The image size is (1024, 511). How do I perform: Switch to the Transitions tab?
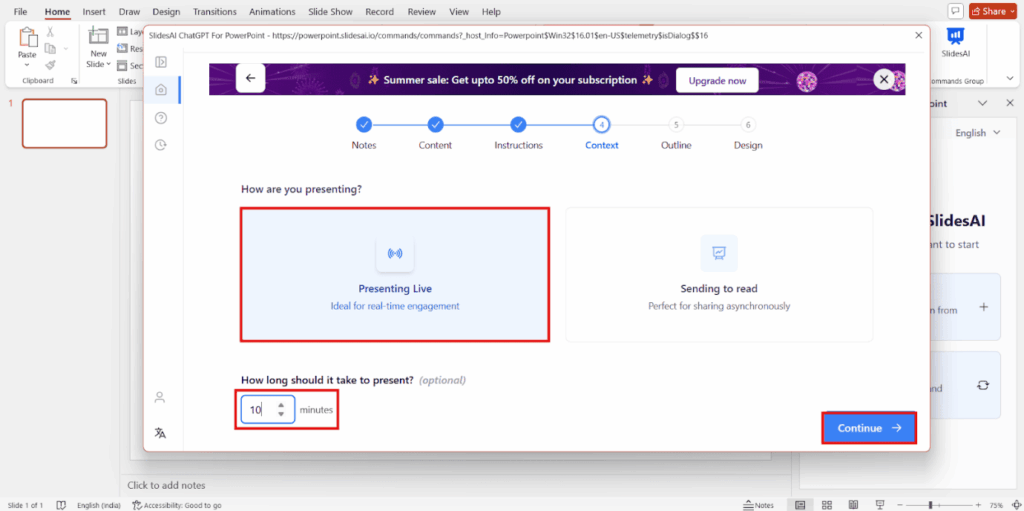click(x=215, y=12)
